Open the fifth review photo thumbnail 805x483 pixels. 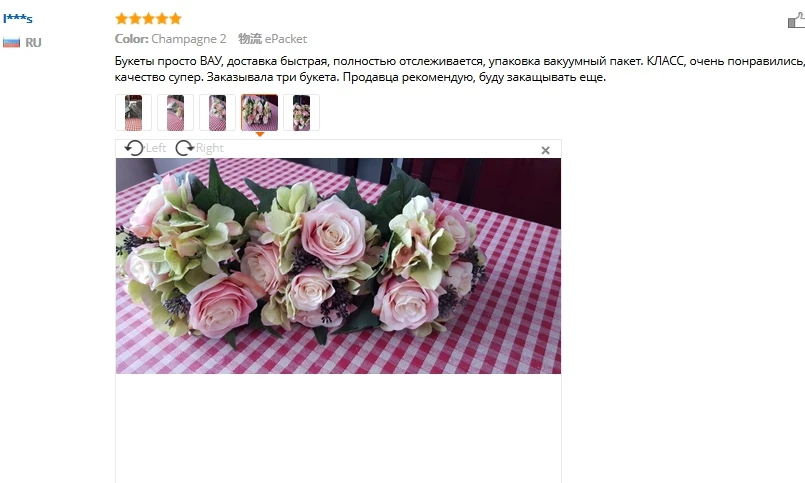(301, 112)
